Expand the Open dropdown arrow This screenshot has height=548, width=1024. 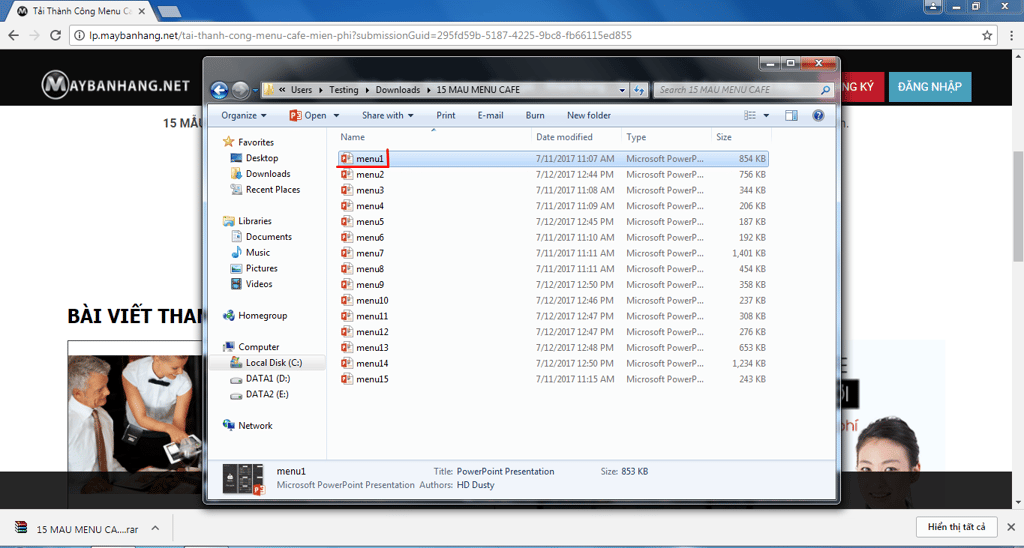click(336, 116)
